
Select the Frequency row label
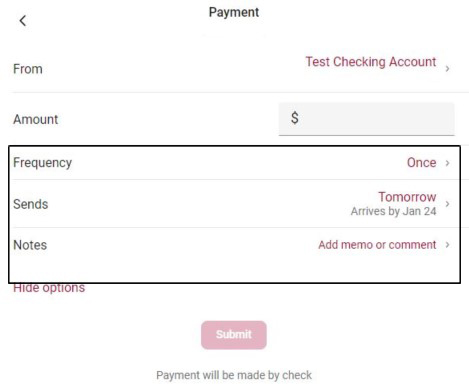pyautogui.click(x=42, y=163)
